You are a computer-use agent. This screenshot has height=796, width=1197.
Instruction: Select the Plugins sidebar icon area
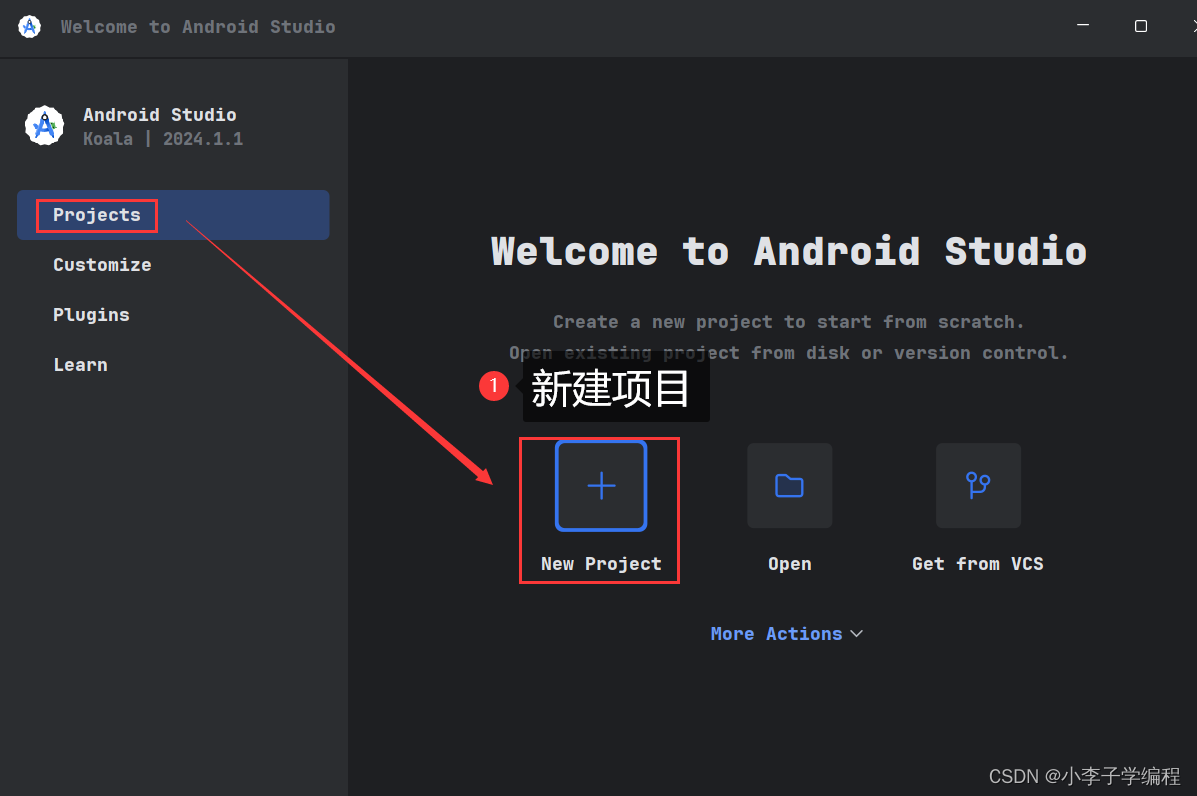click(91, 314)
